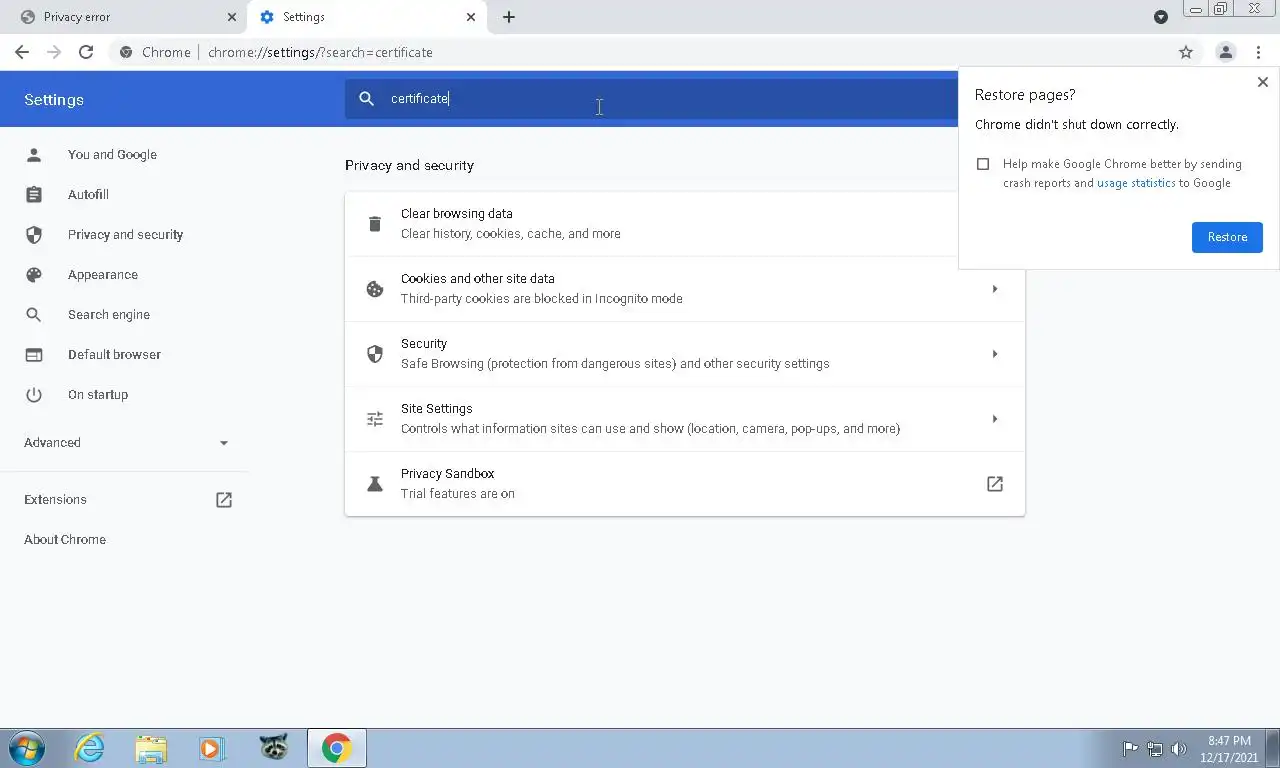This screenshot has width=1280, height=768.
Task: Open the usage statistics link
Action: point(1136,183)
